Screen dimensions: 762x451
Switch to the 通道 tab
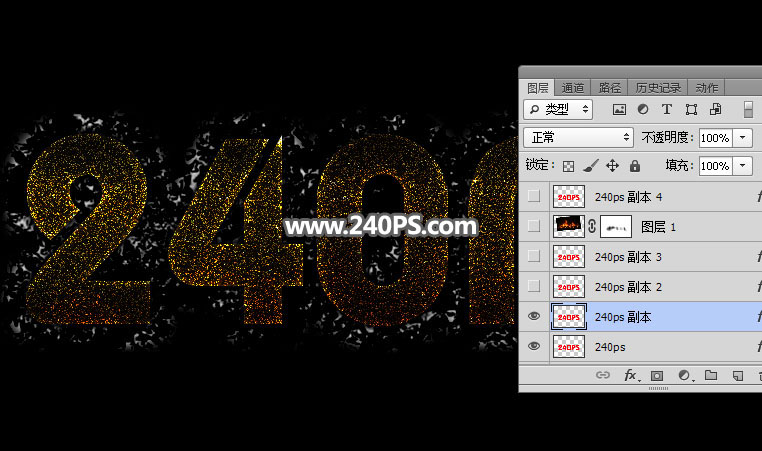click(x=572, y=88)
